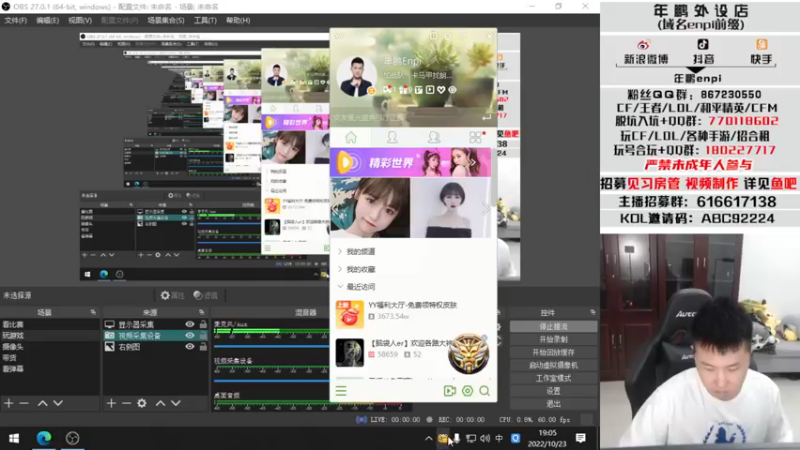Click 启动虚拟摄像机 virtual camera button
Image resolution: width=800 pixels, height=450 pixels.
553,365
